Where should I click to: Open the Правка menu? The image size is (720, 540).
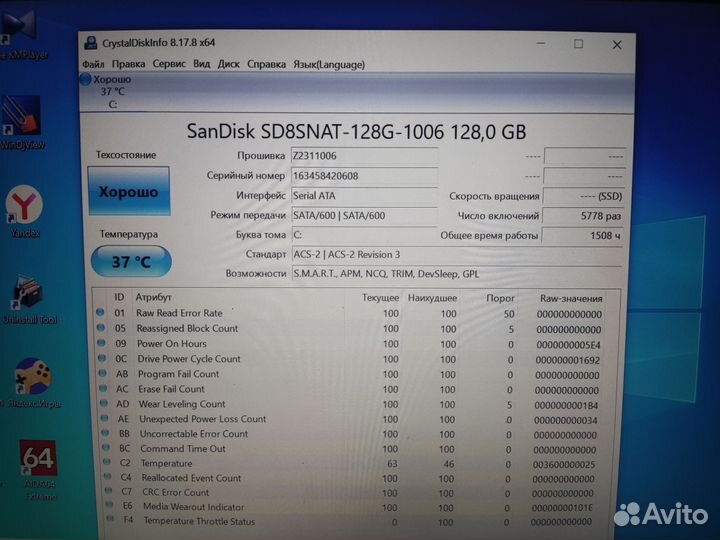click(x=128, y=64)
